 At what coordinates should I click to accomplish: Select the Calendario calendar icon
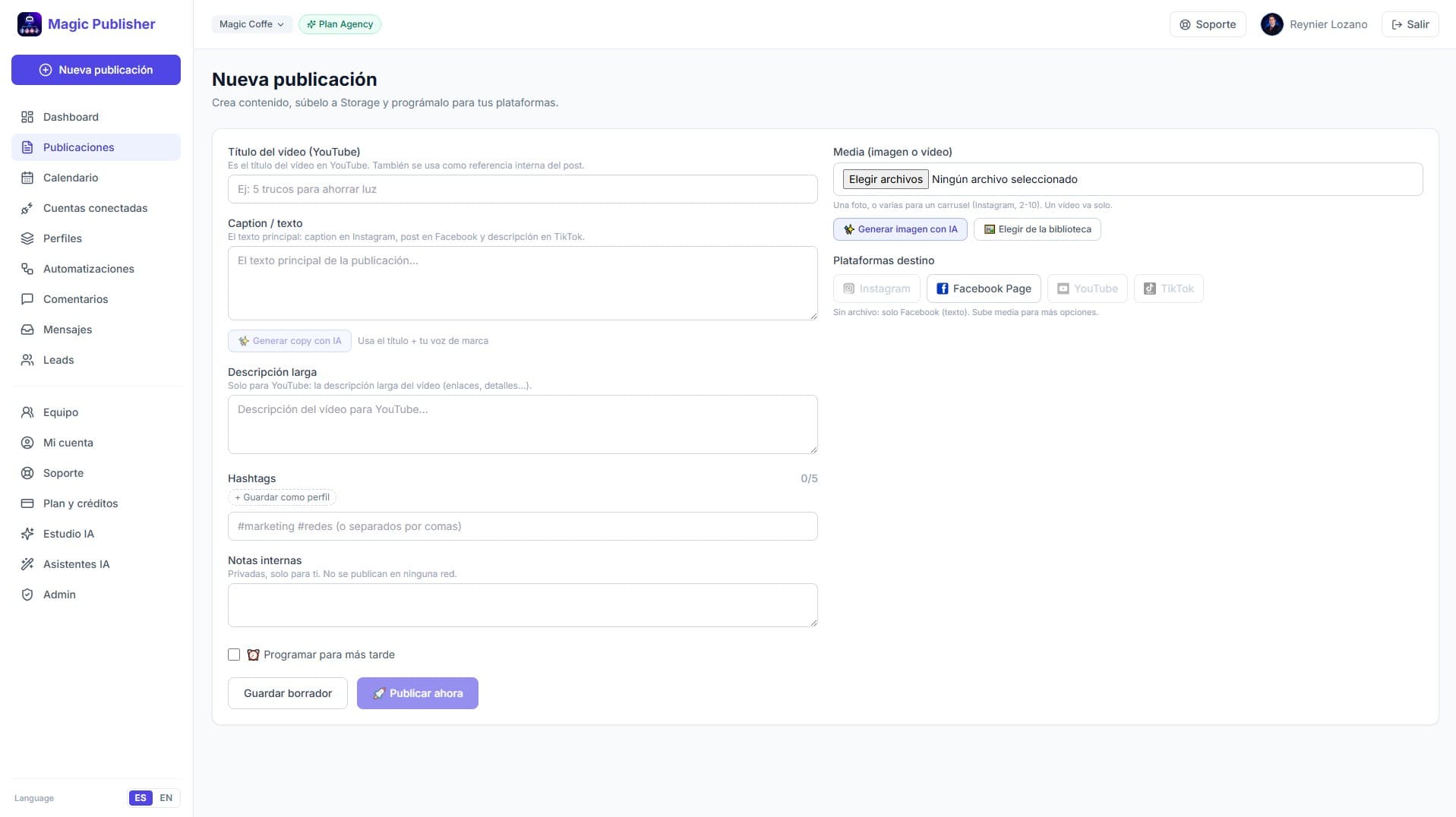click(27, 178)
